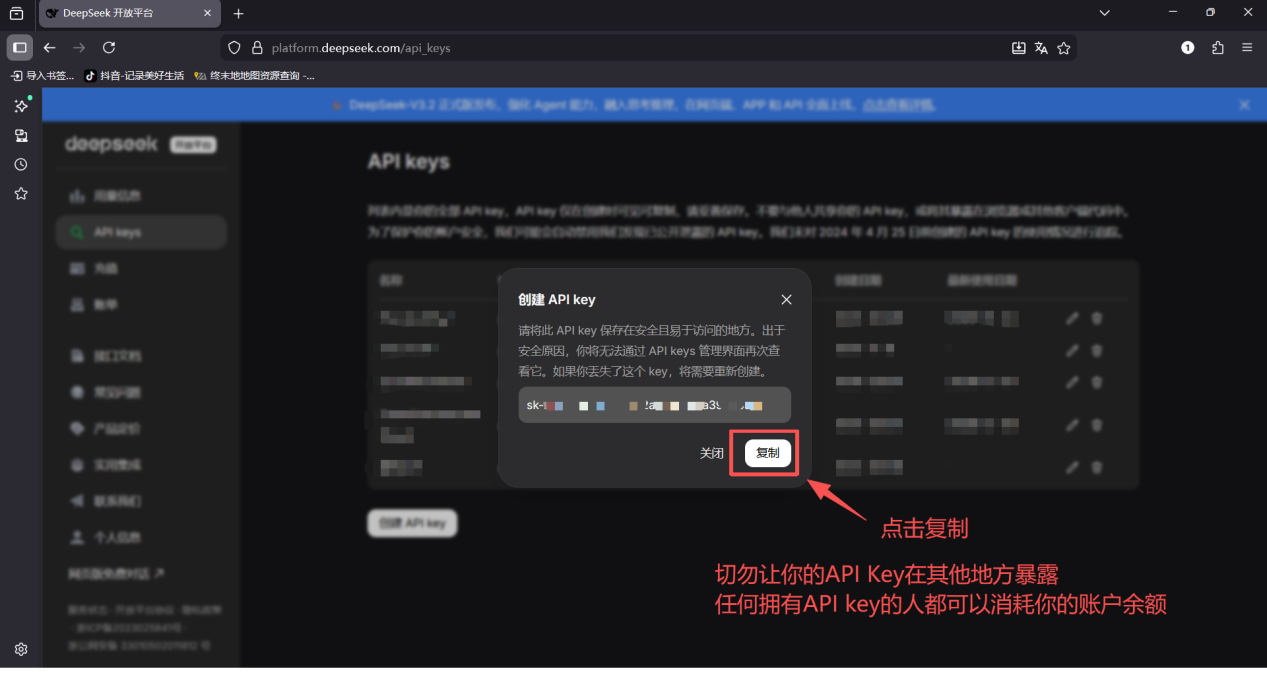Open the toolbar icon with the 1 badge
The width and height of the screenshot is (1267, 673).
click(1188, 47)
